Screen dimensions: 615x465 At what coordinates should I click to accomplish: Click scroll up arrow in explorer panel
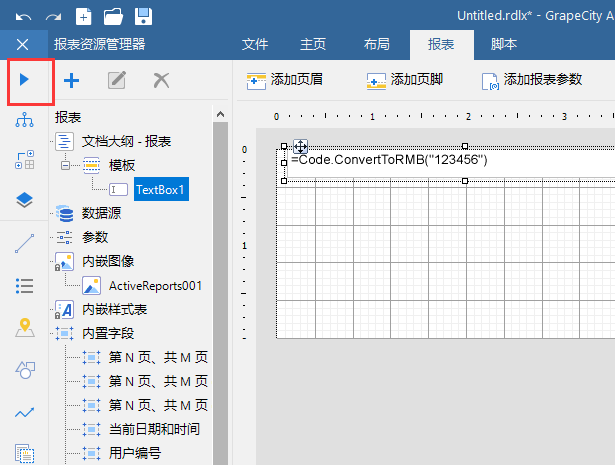coord(220,114)
